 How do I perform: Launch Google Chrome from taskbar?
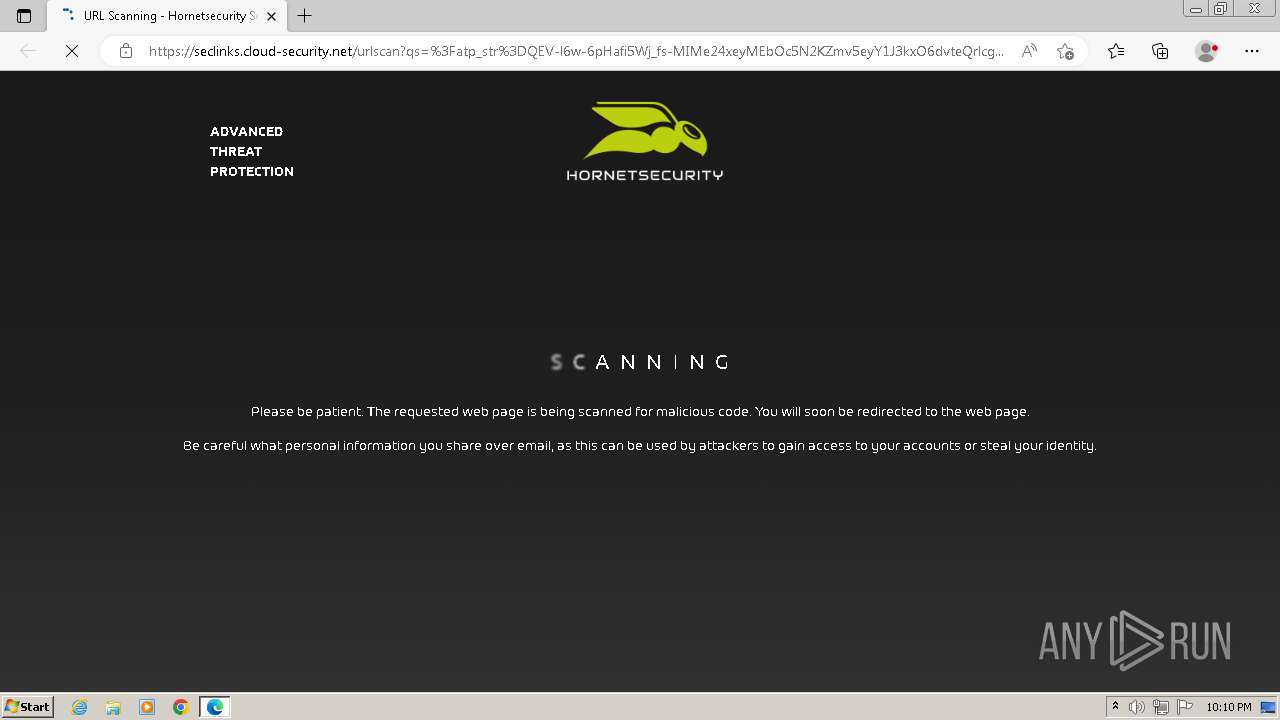click(181, 707)
